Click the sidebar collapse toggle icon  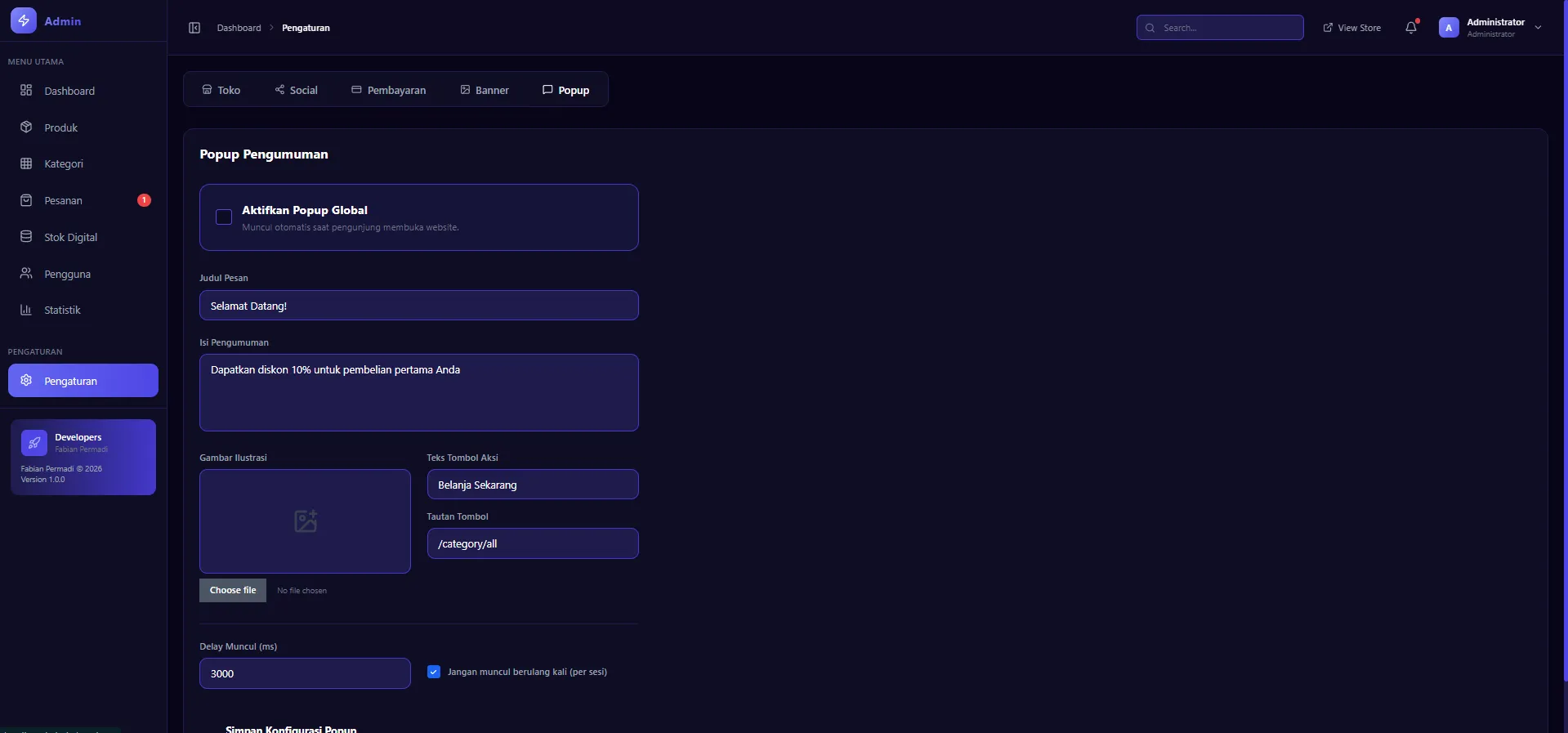[x=194, y=28]
